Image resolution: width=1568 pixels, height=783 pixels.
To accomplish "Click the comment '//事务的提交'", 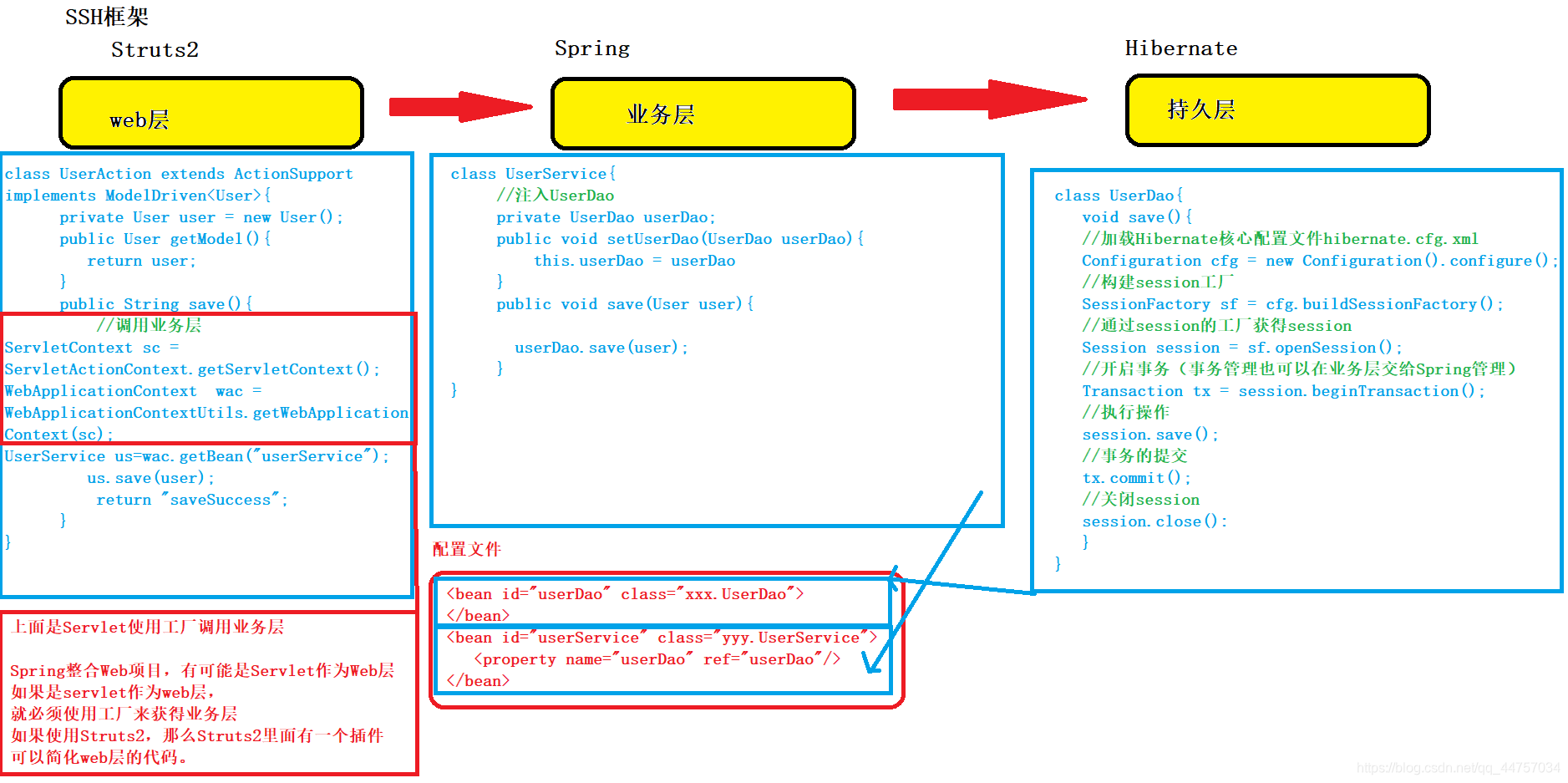I will click(1134, 455).
